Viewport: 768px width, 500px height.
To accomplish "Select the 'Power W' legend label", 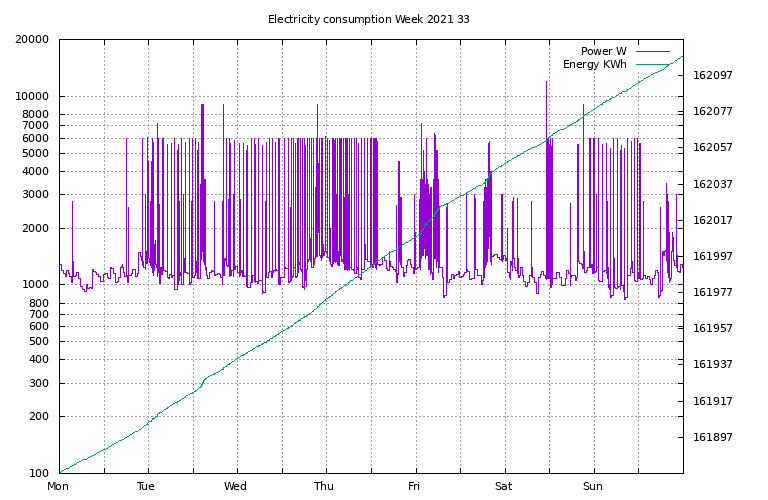I will (x=603, y=51).
